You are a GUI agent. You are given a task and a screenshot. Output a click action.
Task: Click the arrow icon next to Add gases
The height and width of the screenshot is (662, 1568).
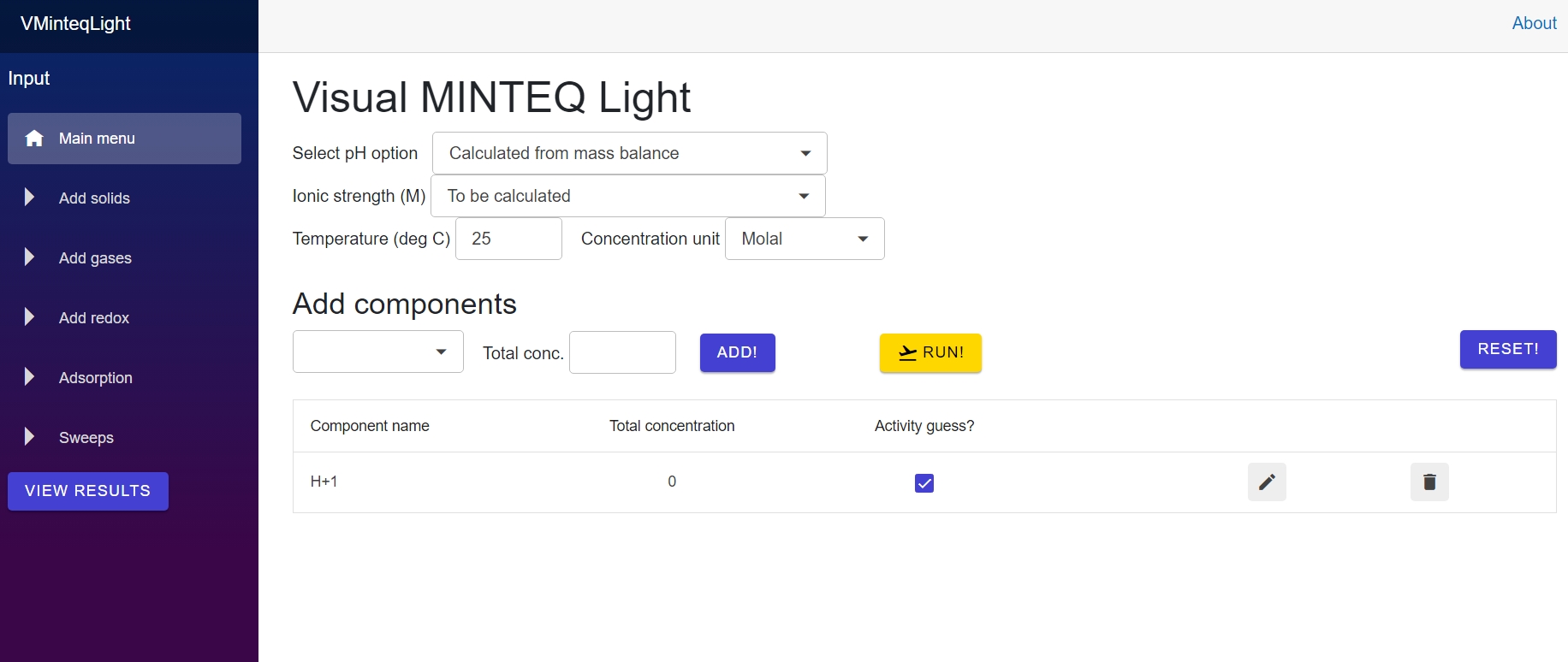(x=30, y=257)
